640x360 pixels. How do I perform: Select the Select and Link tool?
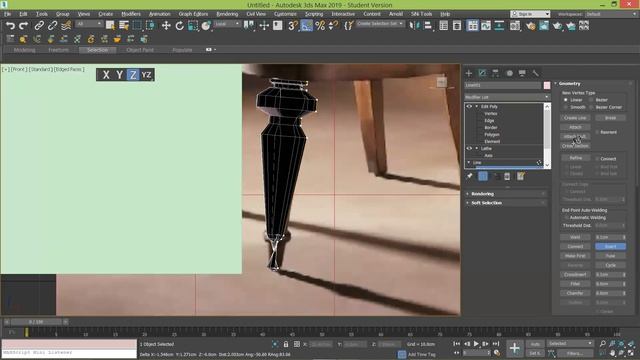click(39, 26)
